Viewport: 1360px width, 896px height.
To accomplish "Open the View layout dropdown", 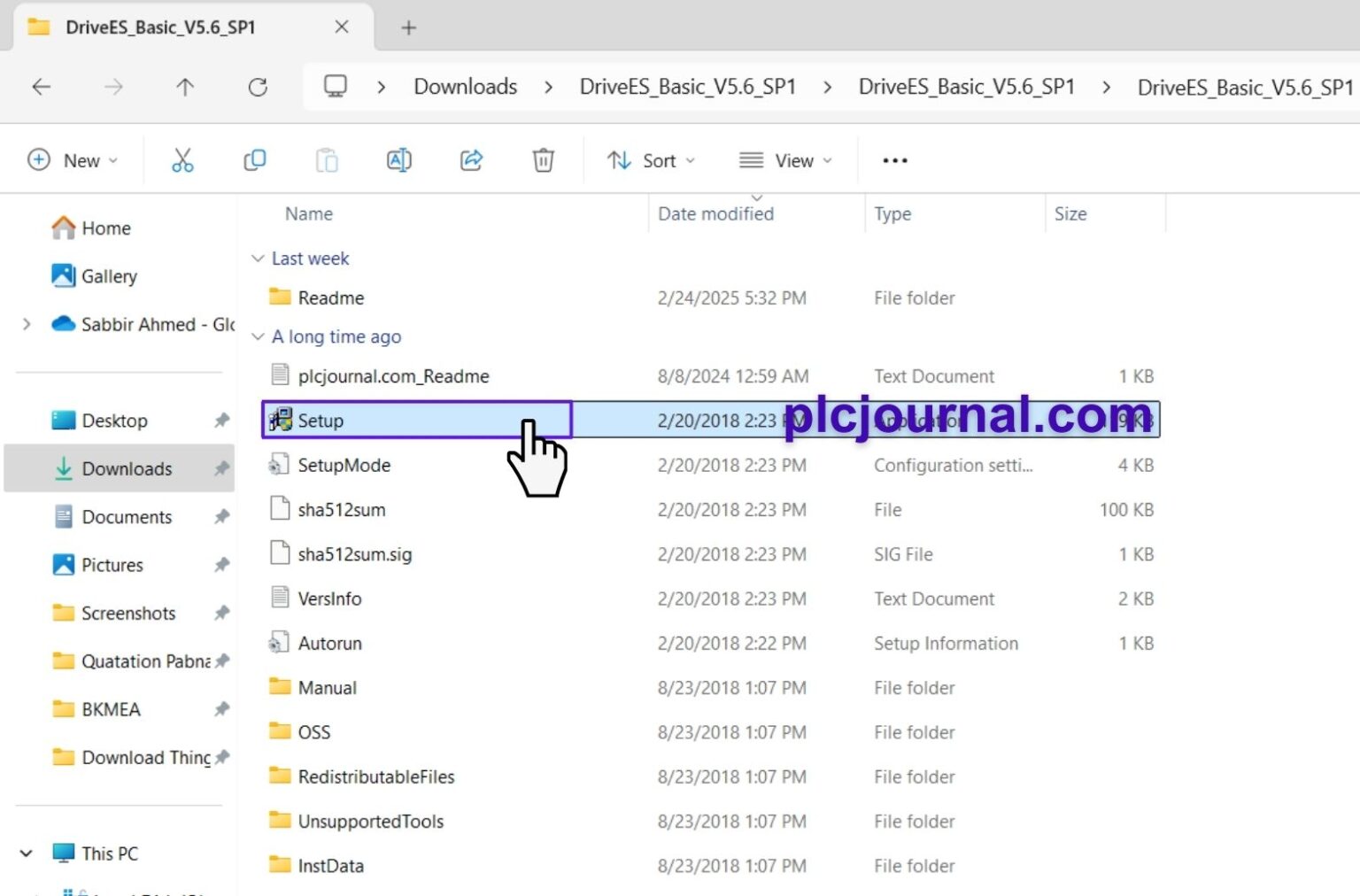I will click(x=786, y=160).
